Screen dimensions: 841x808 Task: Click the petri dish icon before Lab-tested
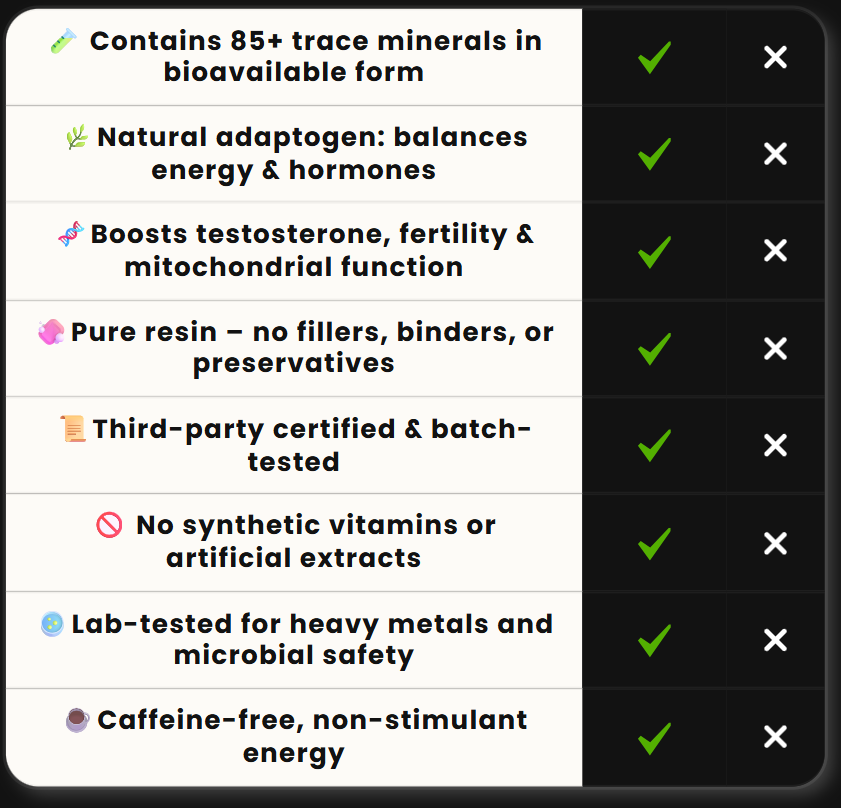[x=53, y=624]
